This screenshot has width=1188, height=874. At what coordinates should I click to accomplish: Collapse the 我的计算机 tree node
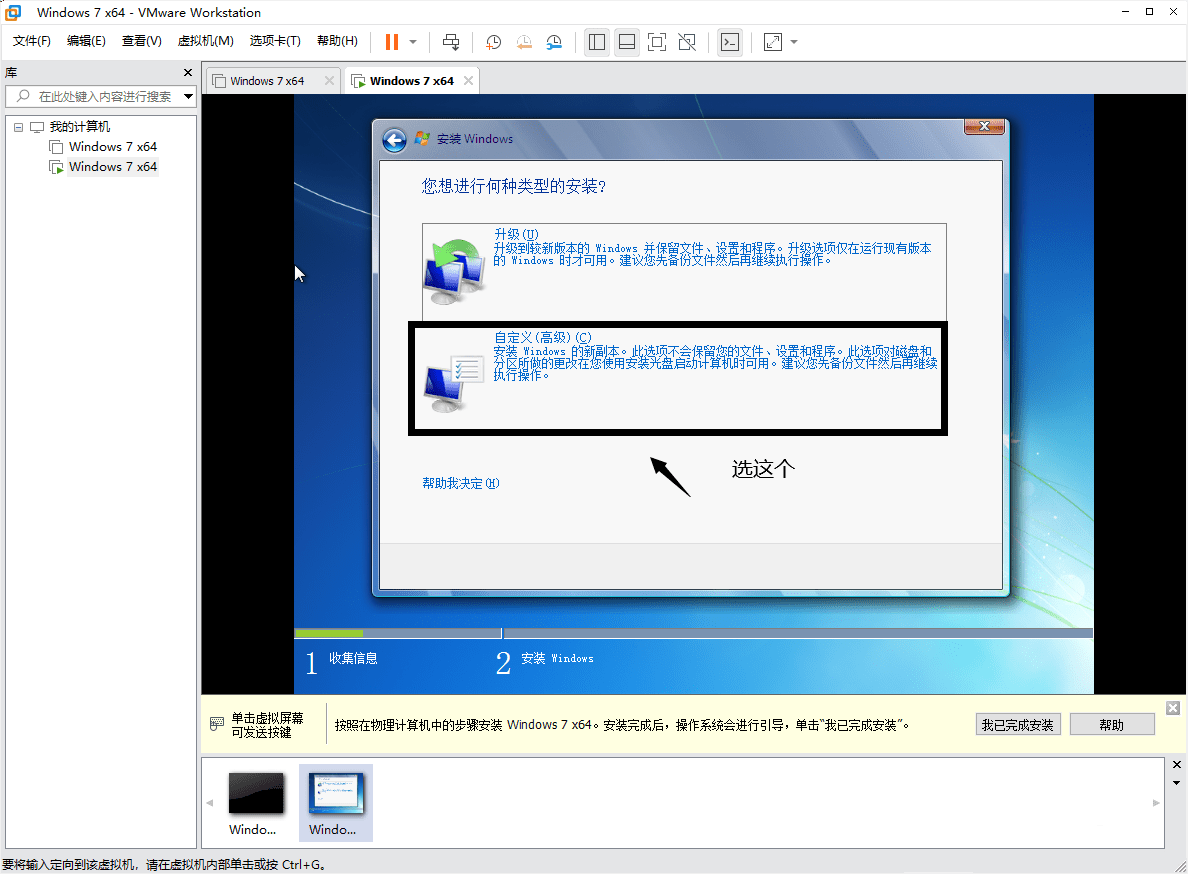(18, 127)
